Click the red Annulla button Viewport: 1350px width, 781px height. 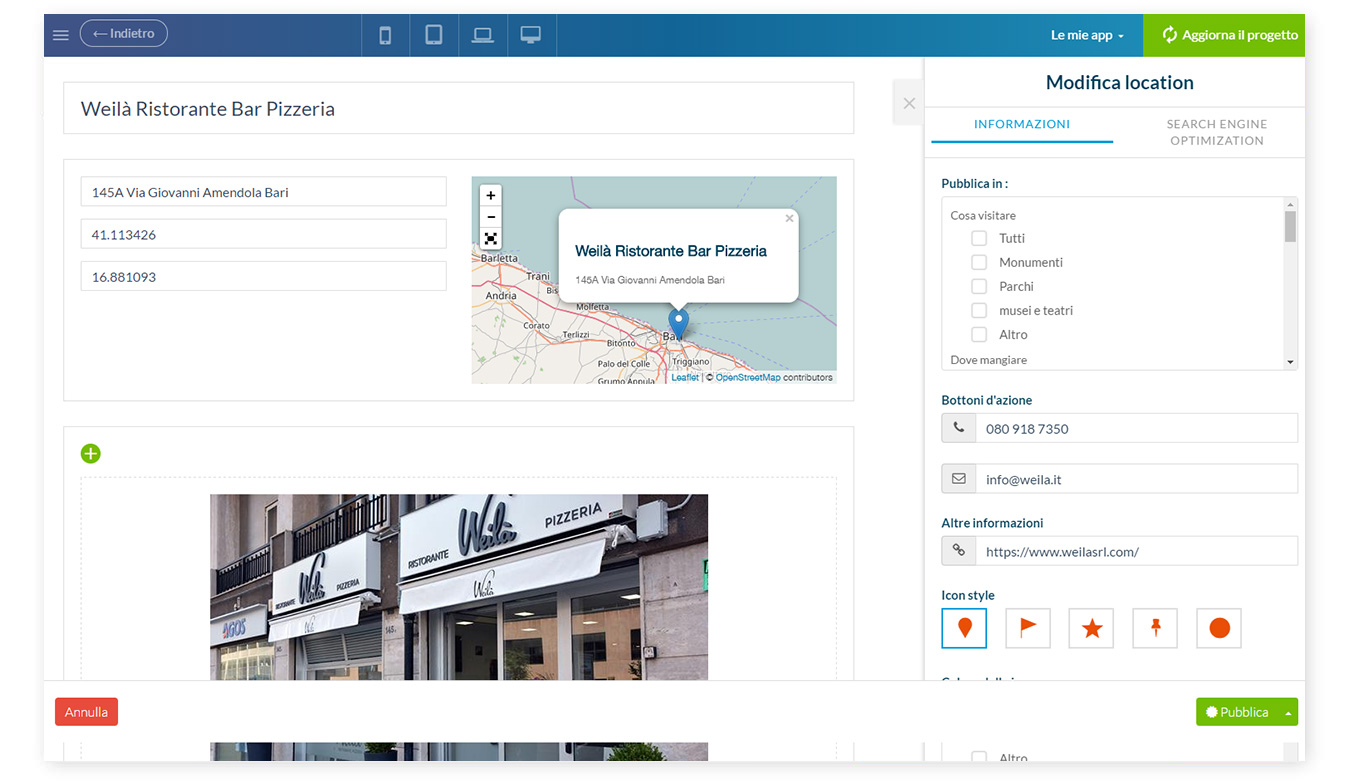pos(86,712)
